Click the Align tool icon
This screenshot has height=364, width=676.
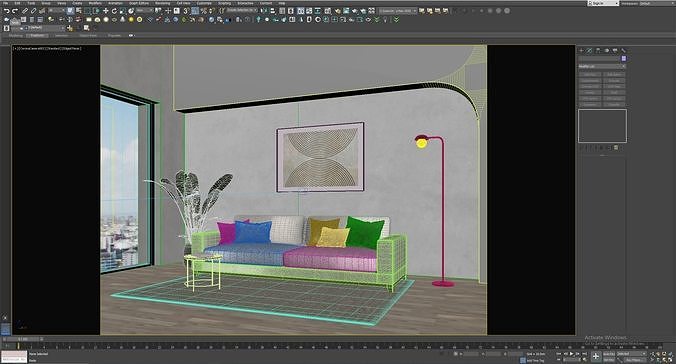272,11
